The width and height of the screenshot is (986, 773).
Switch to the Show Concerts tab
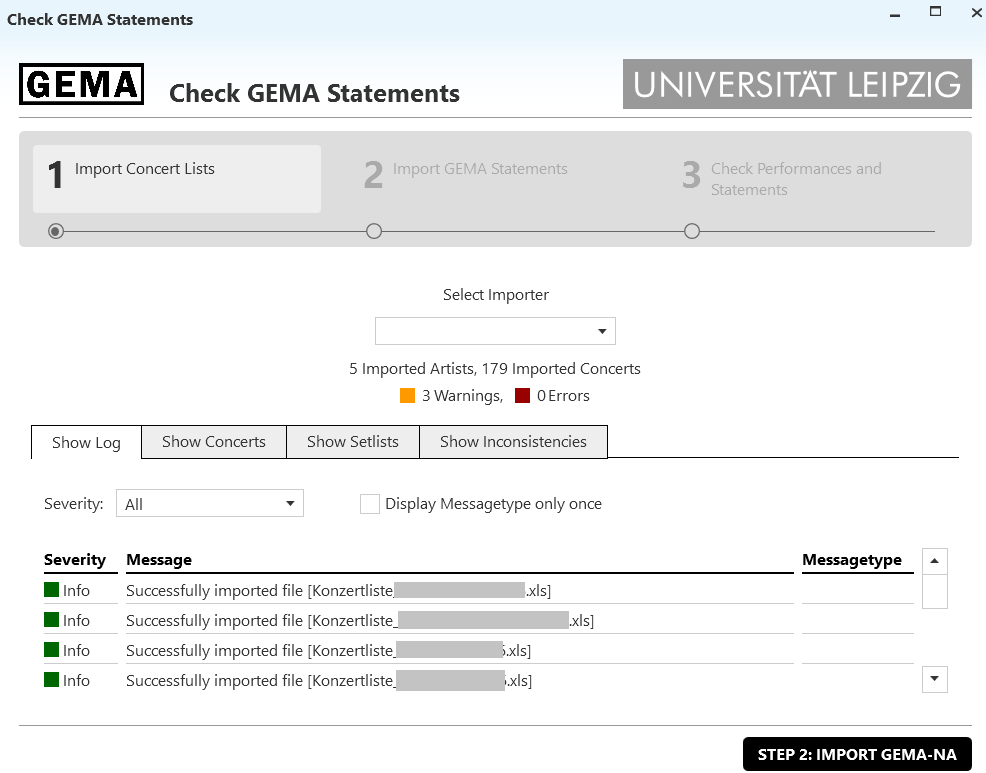(x=214, y=442)
